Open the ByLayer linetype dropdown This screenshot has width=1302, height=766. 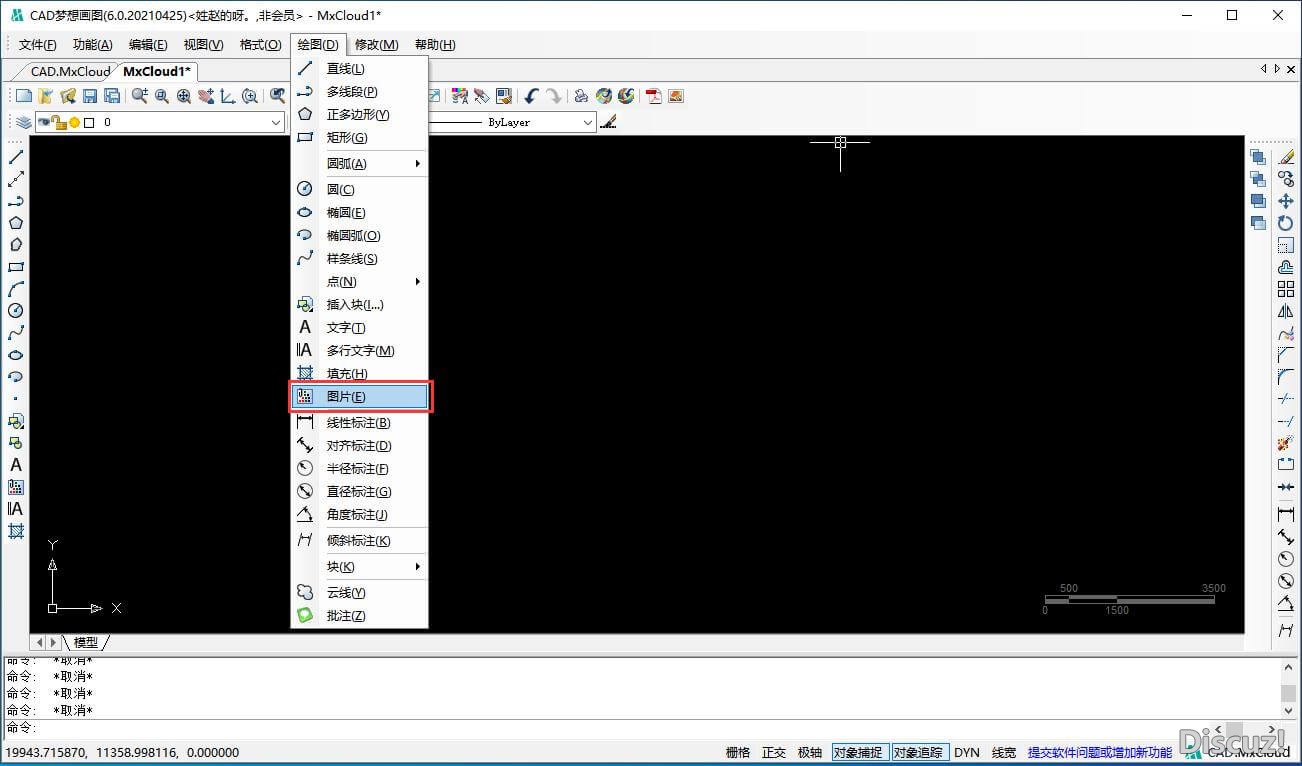587,122
